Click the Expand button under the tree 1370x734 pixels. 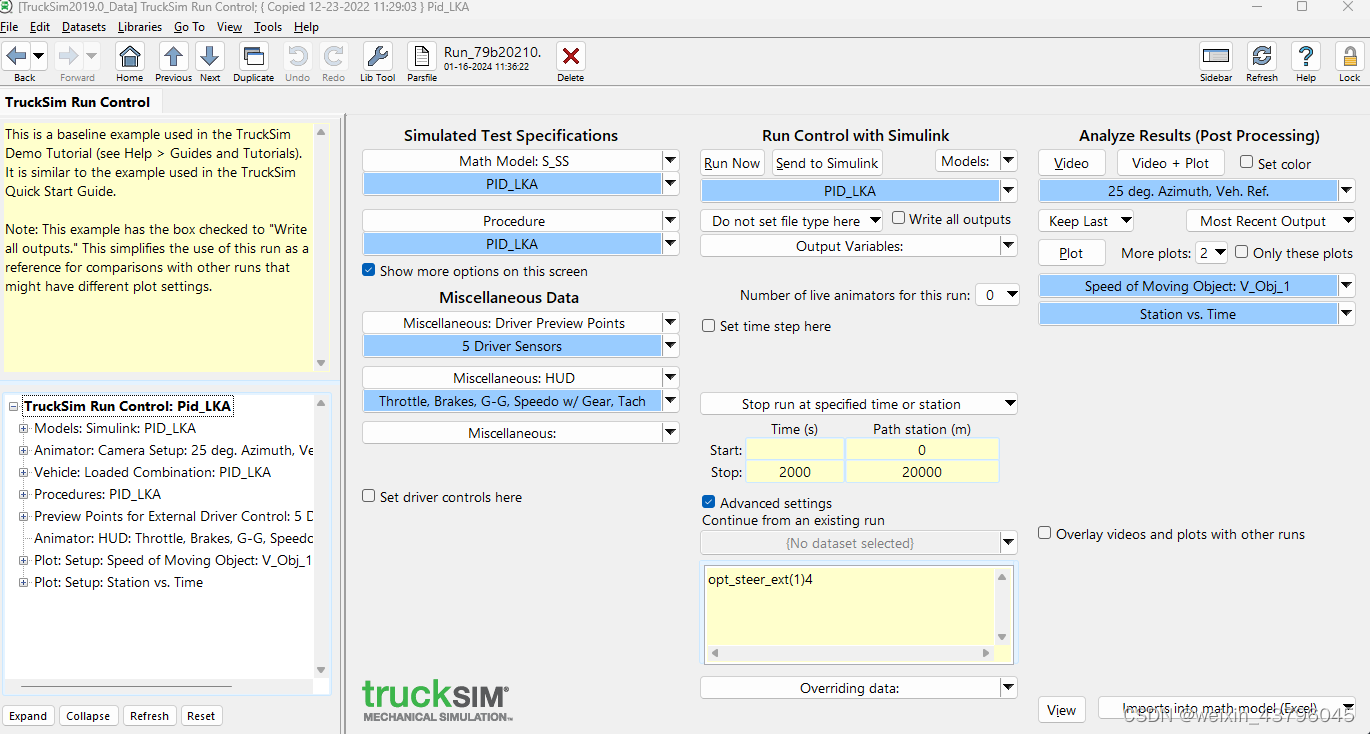click(28, 716)
